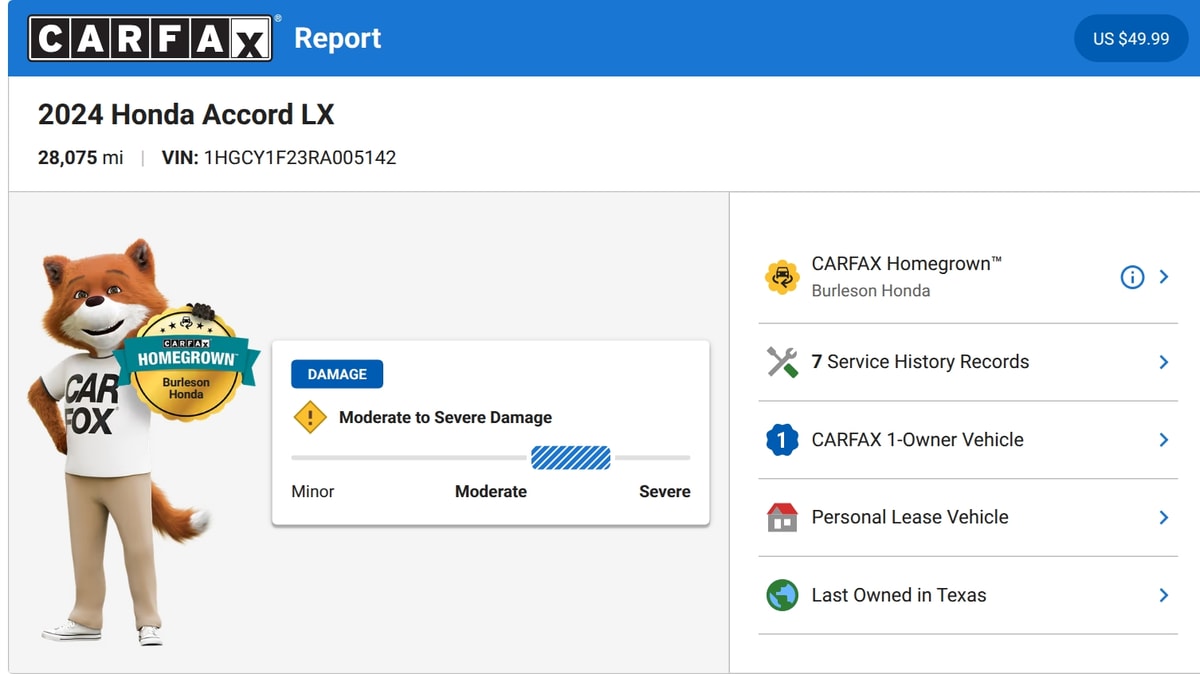Image resolution: width=1200 pixels, height=674 pixels.
Task: Click the Severe severity label
Action: [x=665, y=491]
